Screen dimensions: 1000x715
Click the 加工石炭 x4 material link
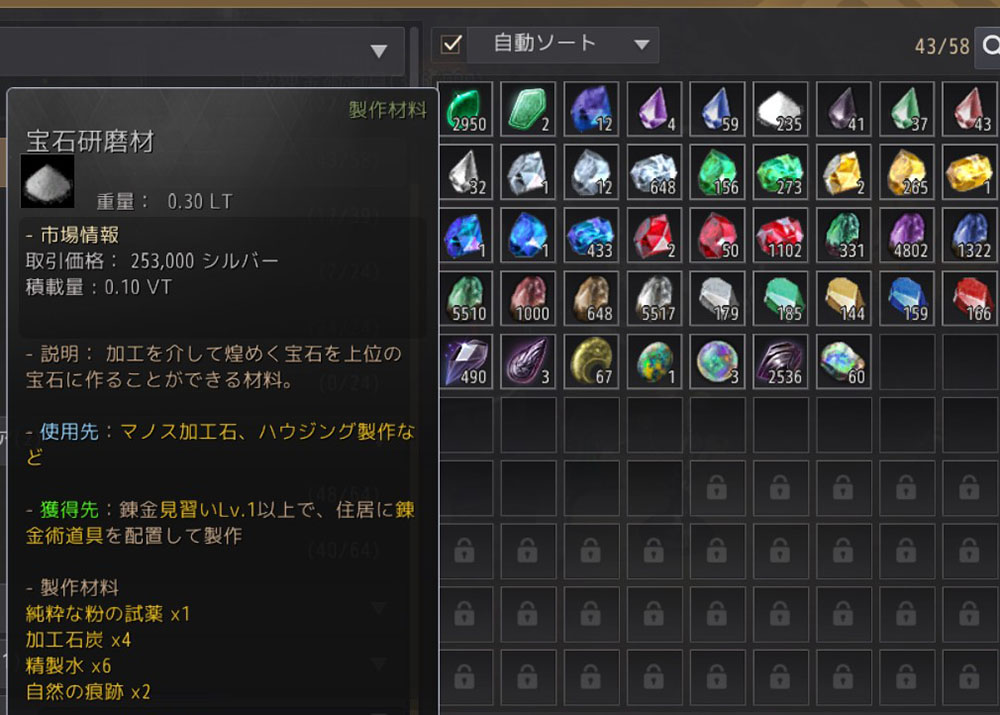pos(78,640)
